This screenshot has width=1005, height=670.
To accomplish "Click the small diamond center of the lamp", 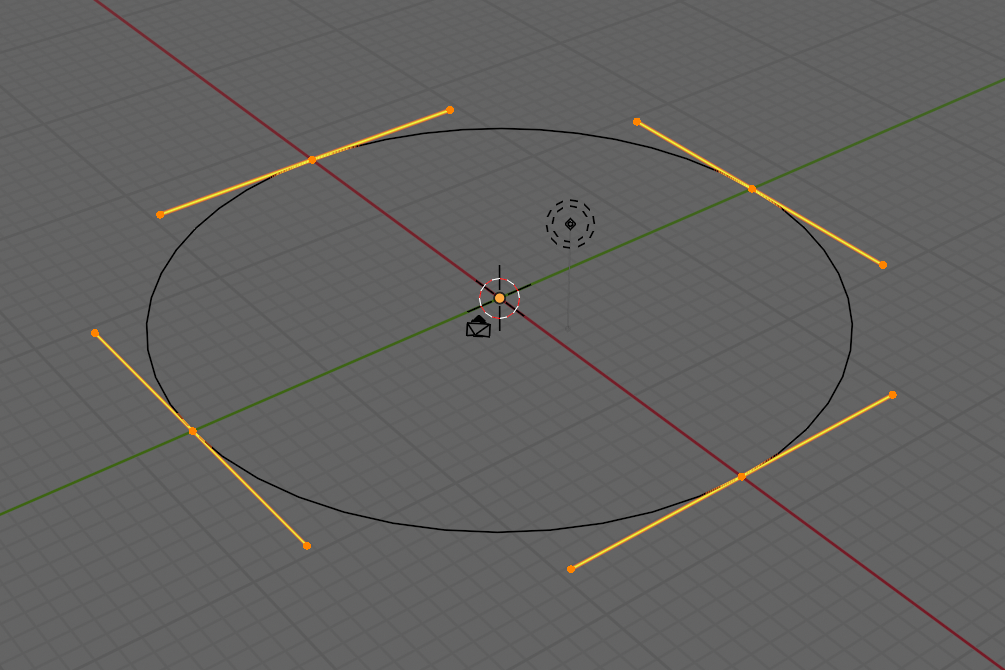I will coord(570,223).
